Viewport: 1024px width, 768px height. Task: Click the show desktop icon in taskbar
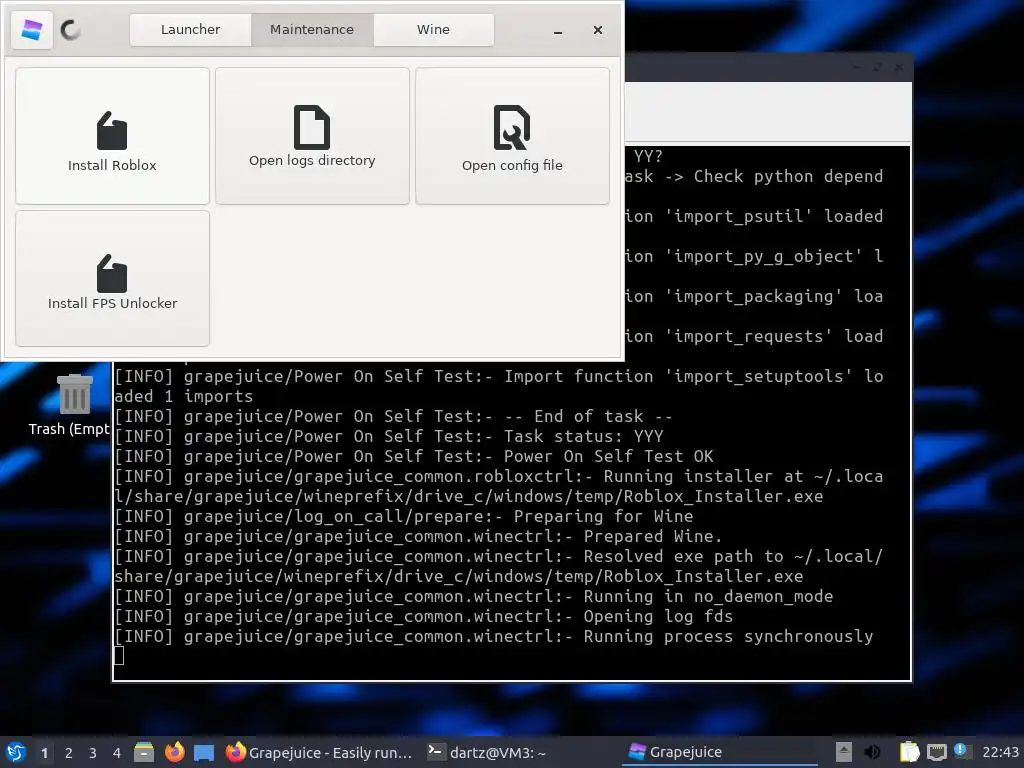coord(204,753)
